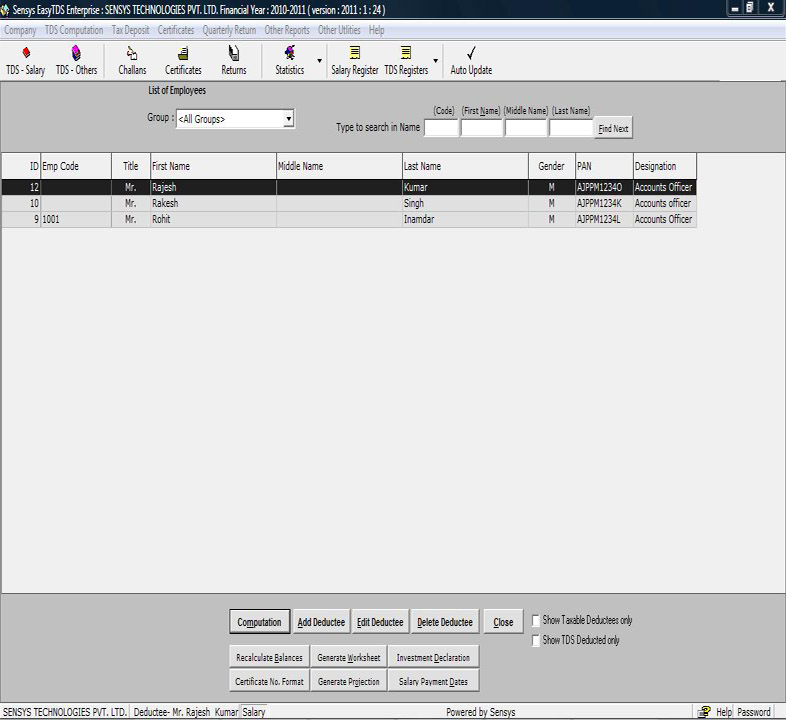This screenshot has height=722, width=786.
Task: Open the Other Reports menu
Action: tap(287, 30)
